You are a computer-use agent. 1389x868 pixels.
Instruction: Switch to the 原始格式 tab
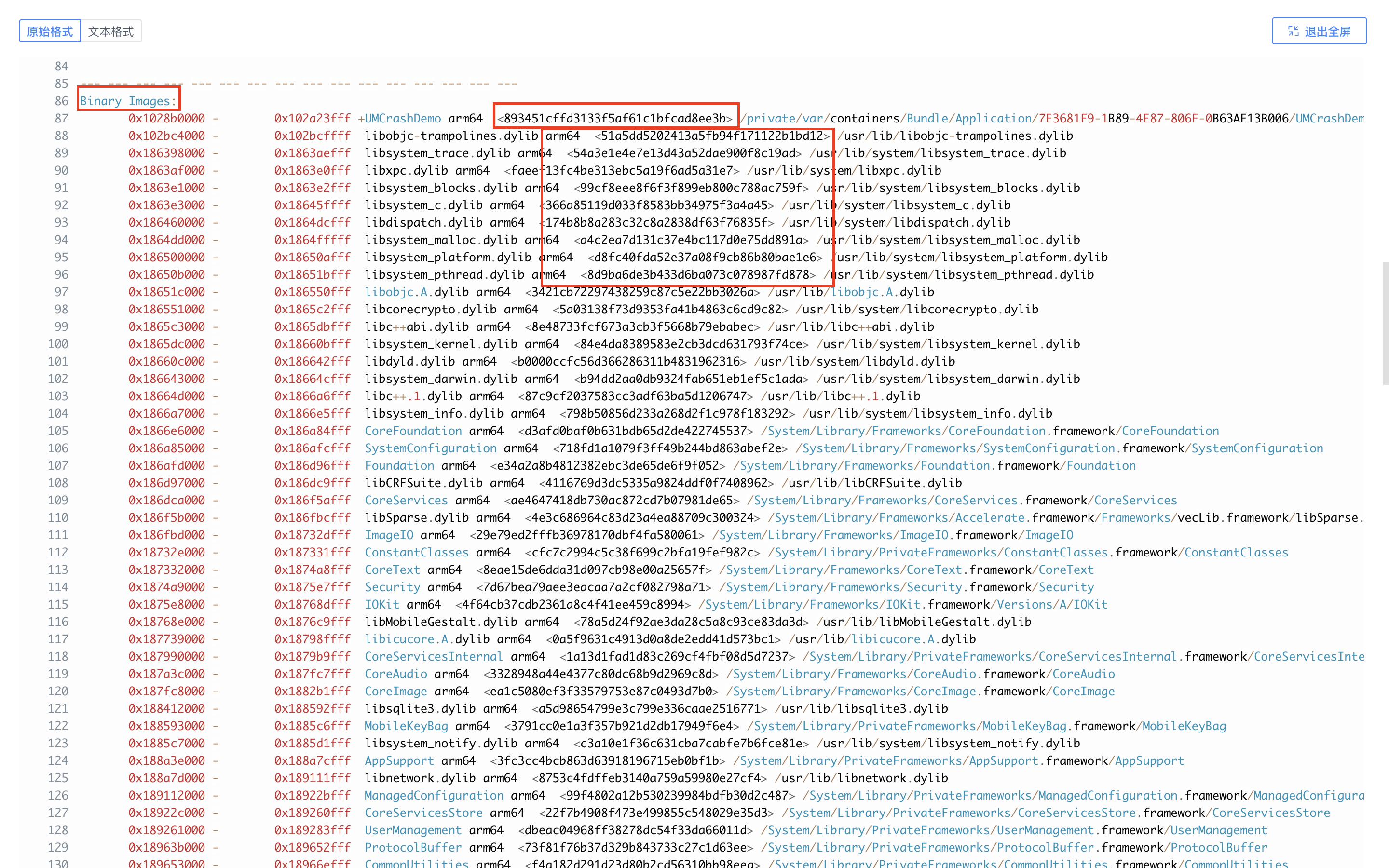(50, 31)
